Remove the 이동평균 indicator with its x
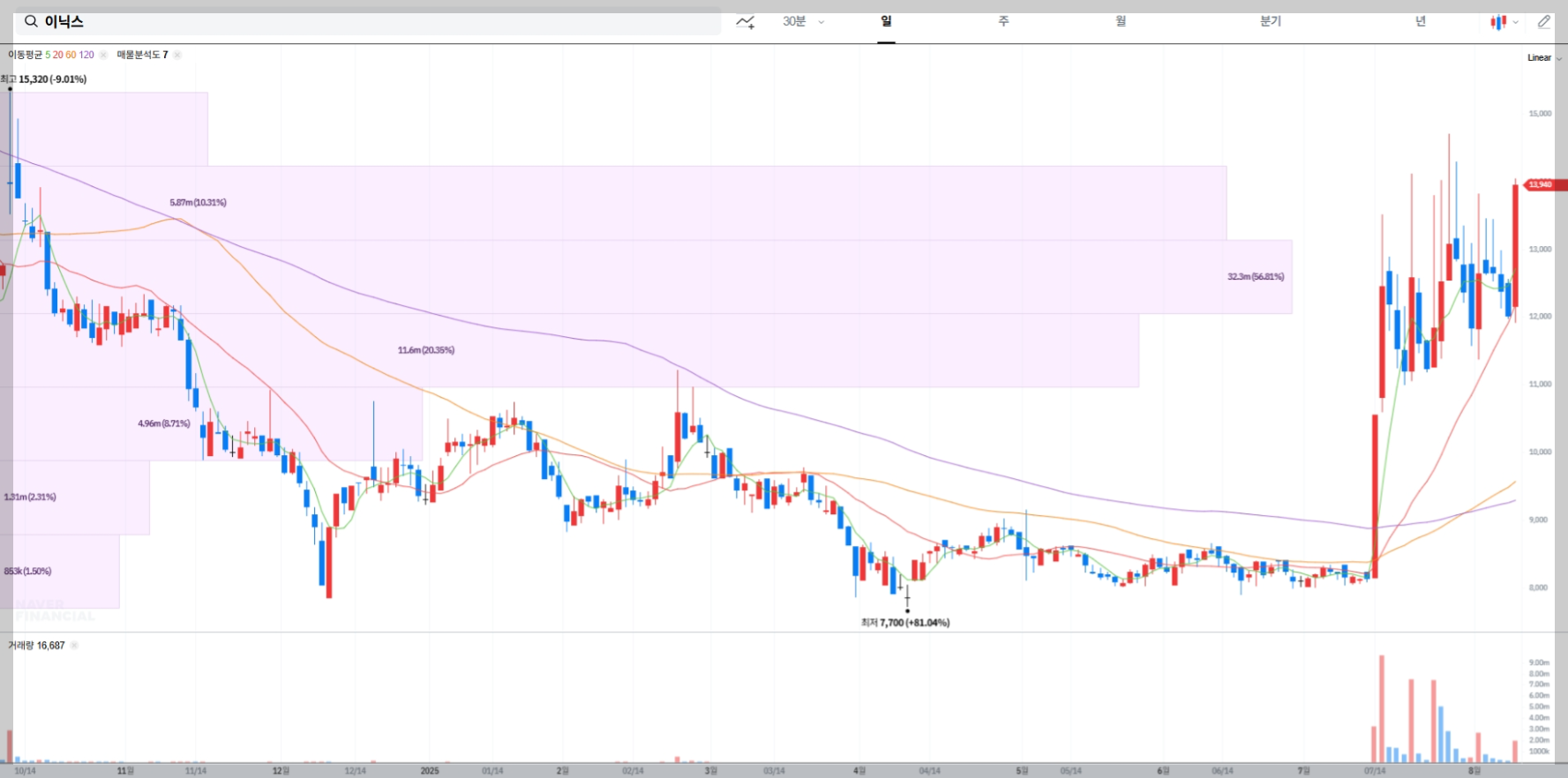The image size is (1568, 778). click(103, 55)
